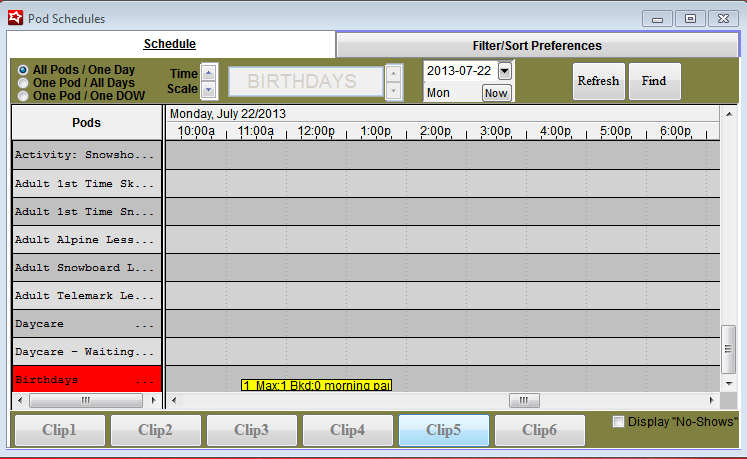Click Pods list horizontal scrollbar left arrow
Screen dimensions: 747x459
click(20, 400)
